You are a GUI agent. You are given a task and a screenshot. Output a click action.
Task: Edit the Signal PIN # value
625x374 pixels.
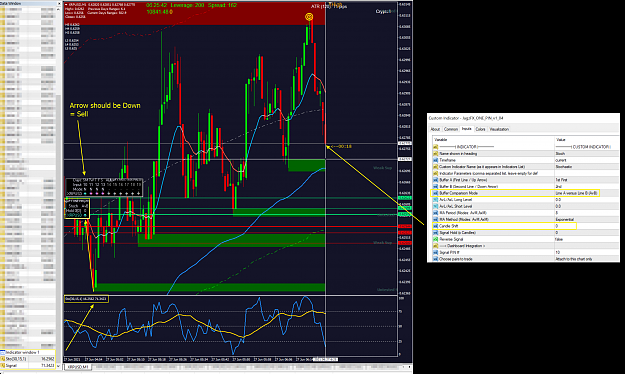(x=586, y=252)
